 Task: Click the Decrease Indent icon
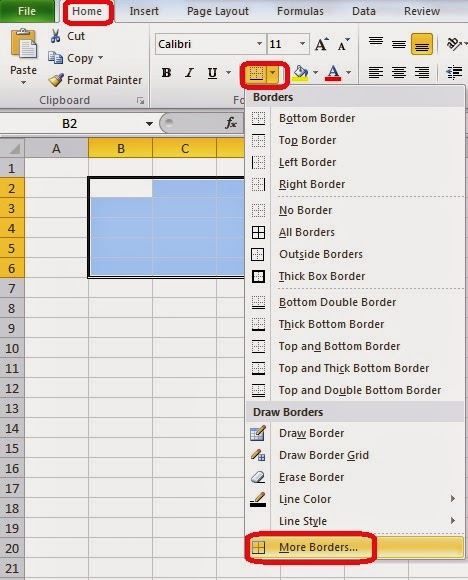pyautogui.click(x=454, y=72)
